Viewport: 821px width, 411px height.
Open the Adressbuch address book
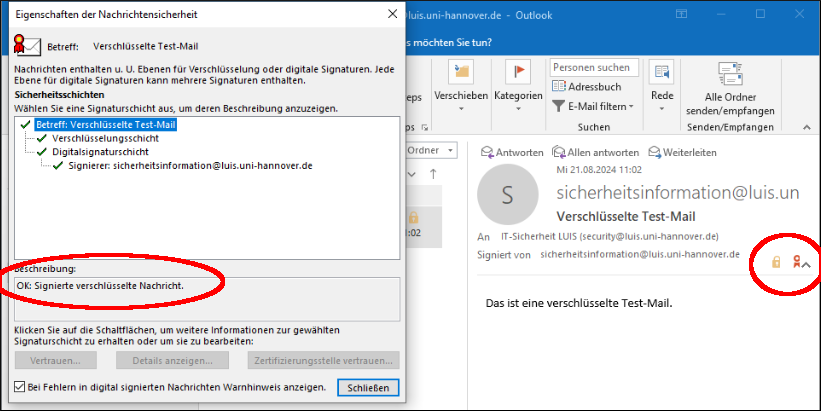tap(587, 86)
